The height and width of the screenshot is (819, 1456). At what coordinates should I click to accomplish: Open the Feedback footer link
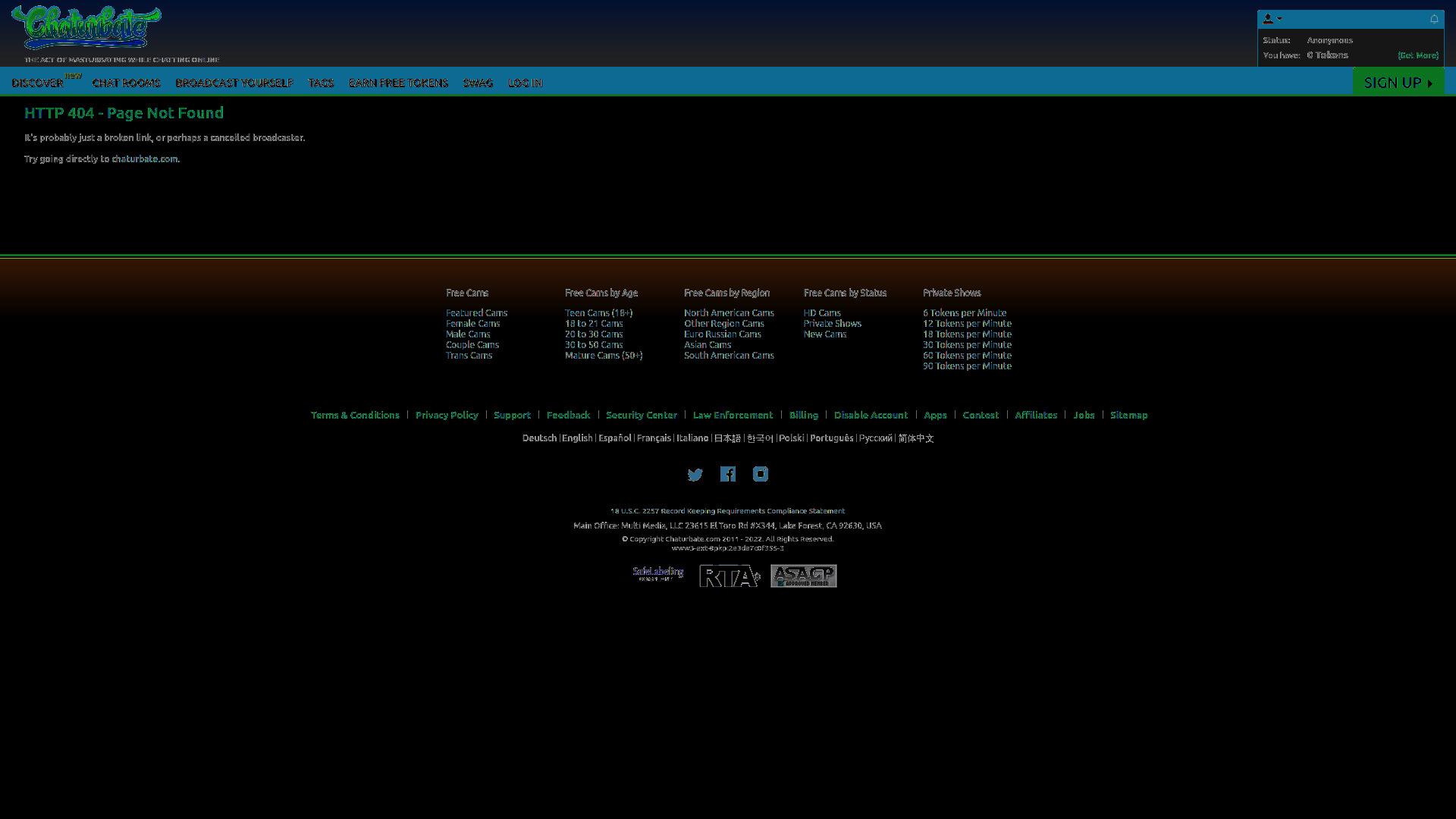[x=568, y=415]
